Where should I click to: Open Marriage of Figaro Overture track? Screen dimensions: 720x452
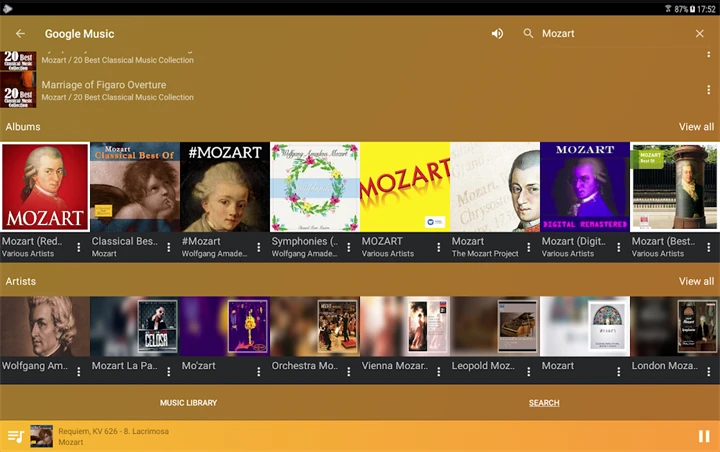point(360,90)
